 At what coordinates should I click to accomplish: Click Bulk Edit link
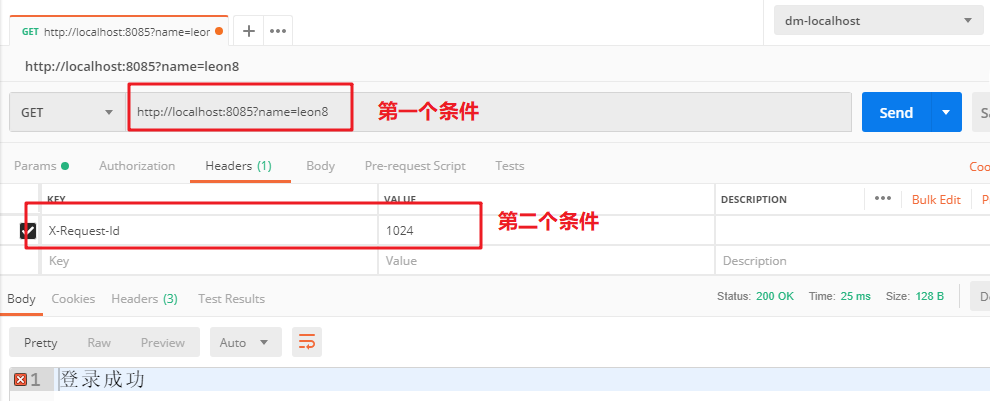click(936, 200)
